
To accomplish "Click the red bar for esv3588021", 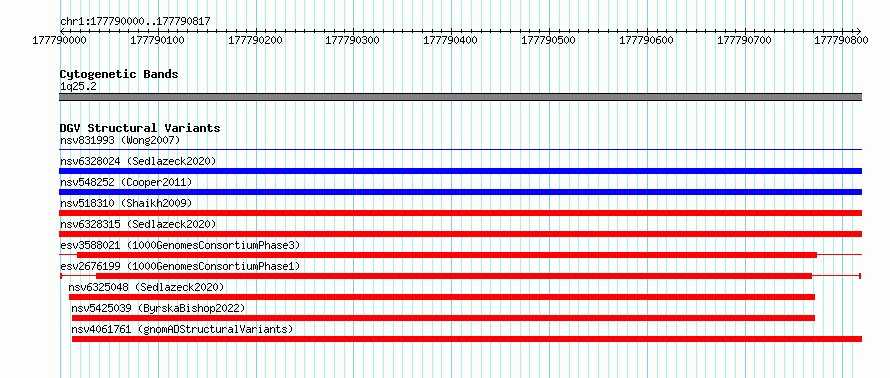I will (x=447, y=255).
